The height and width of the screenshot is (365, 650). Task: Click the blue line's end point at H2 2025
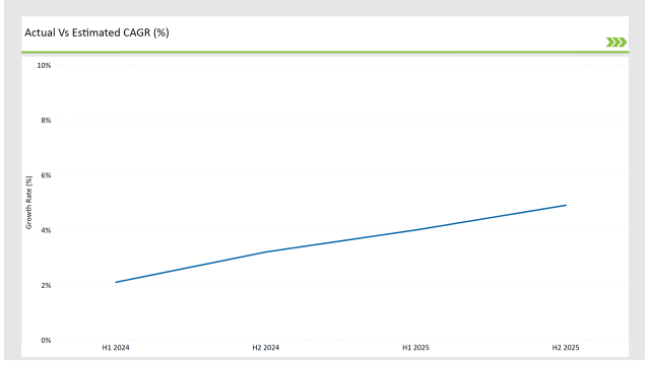[x=565, y=205]
